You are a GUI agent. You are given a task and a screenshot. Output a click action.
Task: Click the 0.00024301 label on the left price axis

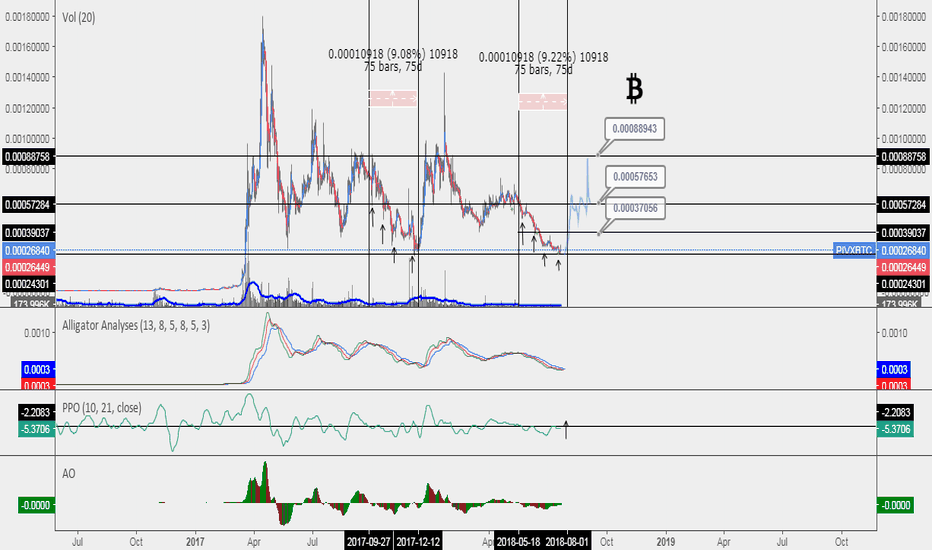click(x=27, y=284)
